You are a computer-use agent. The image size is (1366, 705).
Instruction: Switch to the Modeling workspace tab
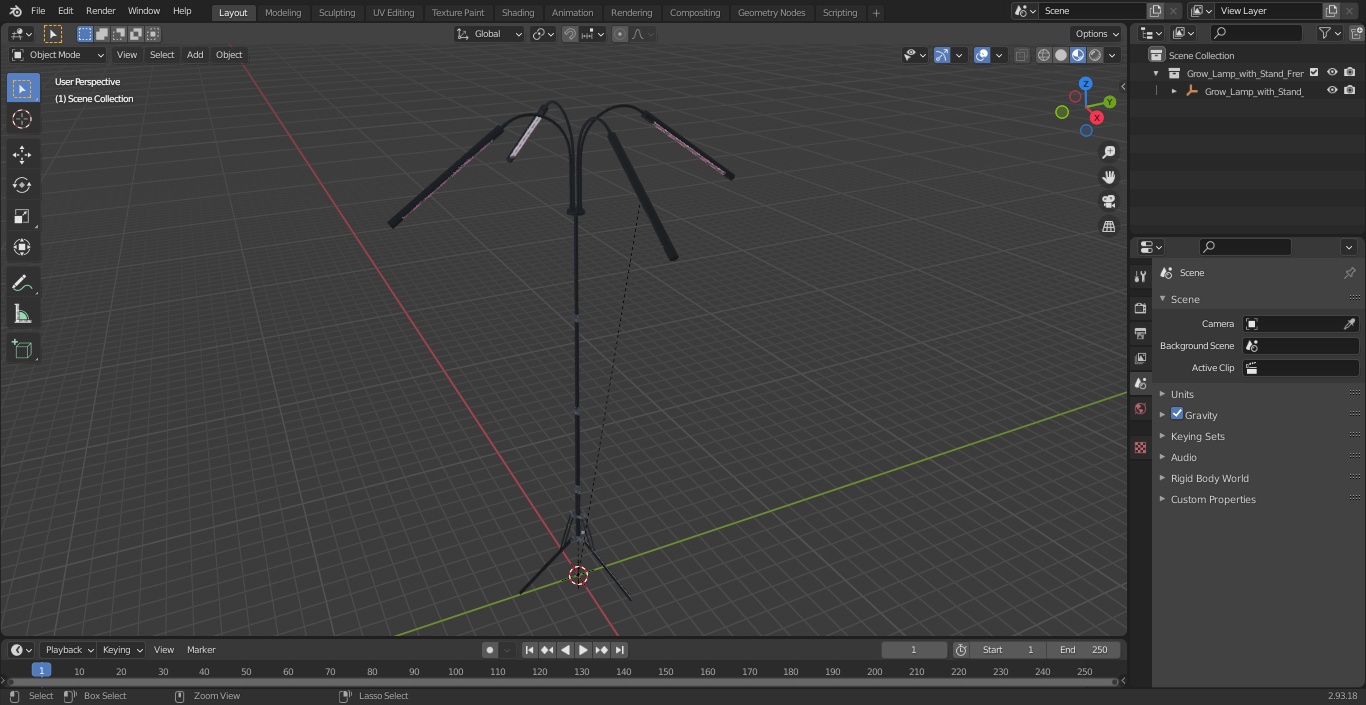tap(283, 12)
